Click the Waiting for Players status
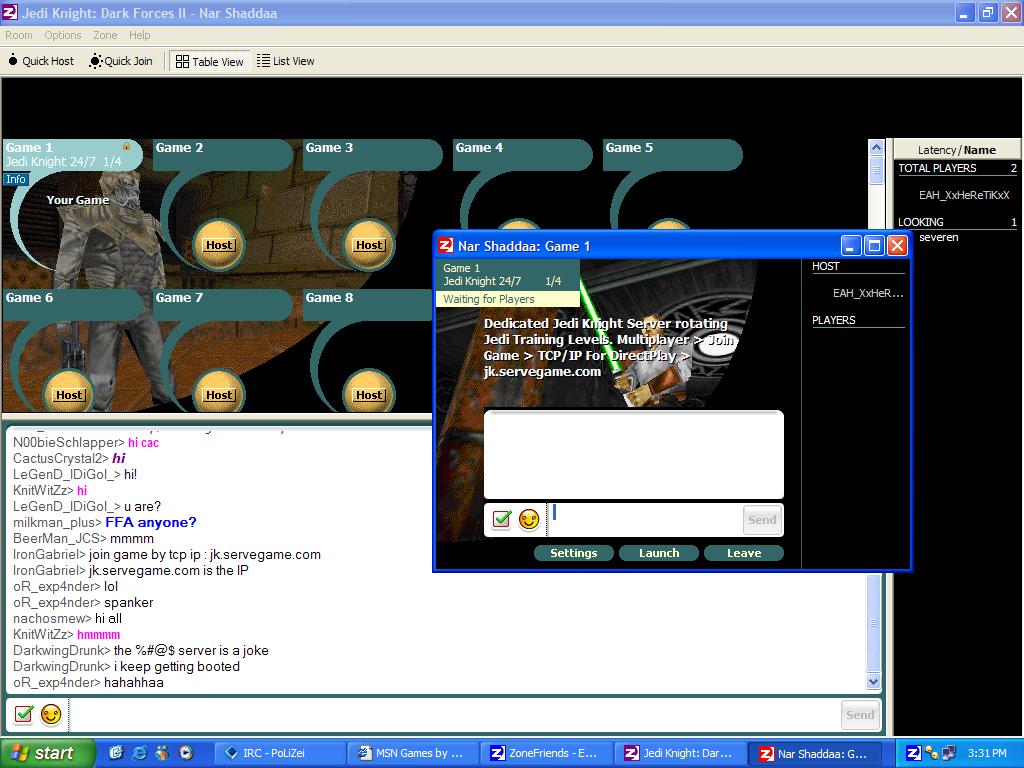Screen dimensions: 1024x768 (x=507, y=299)
